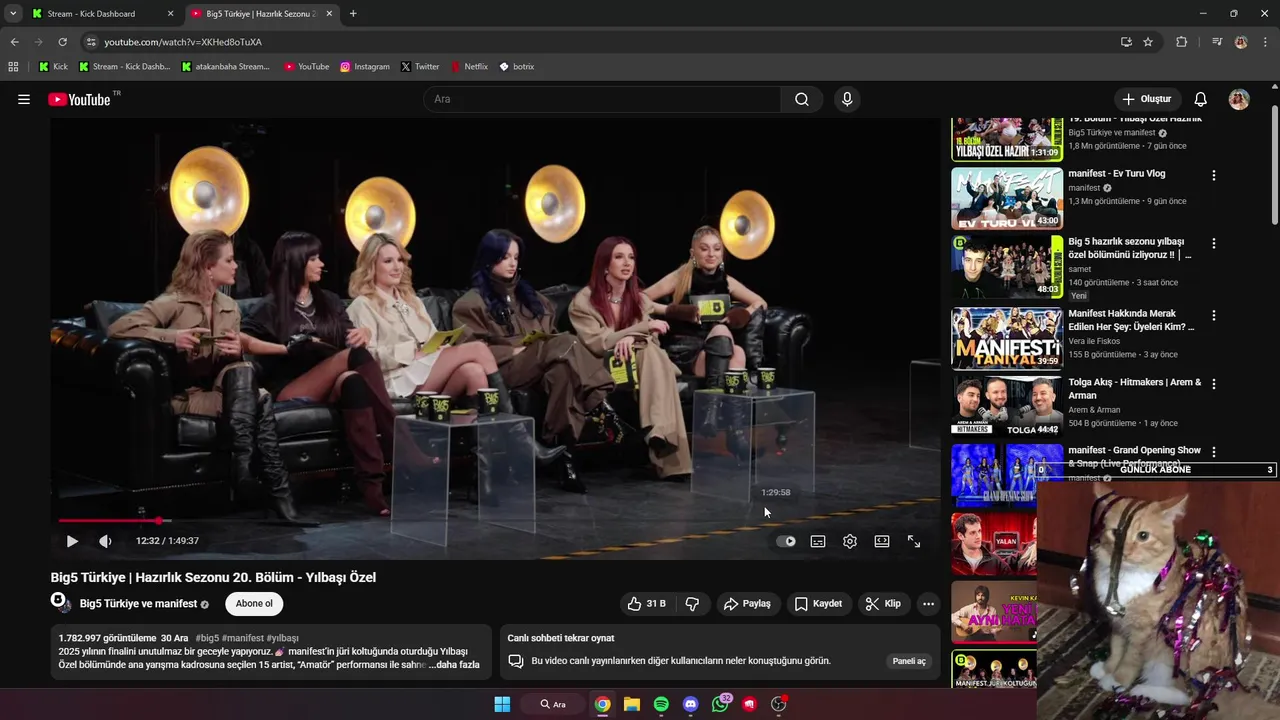Start voice search with the microphone

click(847, 99)
